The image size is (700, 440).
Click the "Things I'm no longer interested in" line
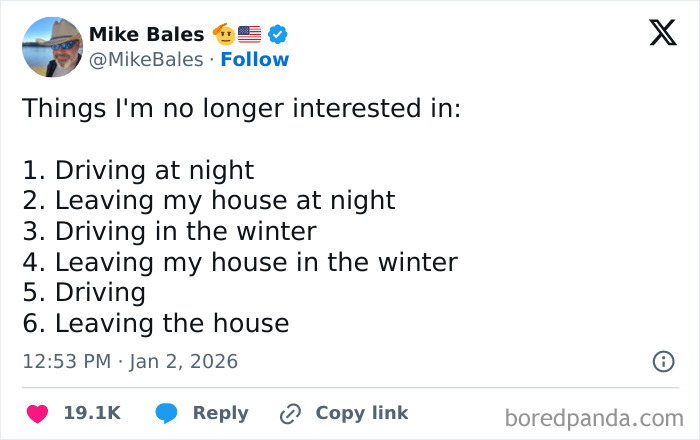pos(241,108)
